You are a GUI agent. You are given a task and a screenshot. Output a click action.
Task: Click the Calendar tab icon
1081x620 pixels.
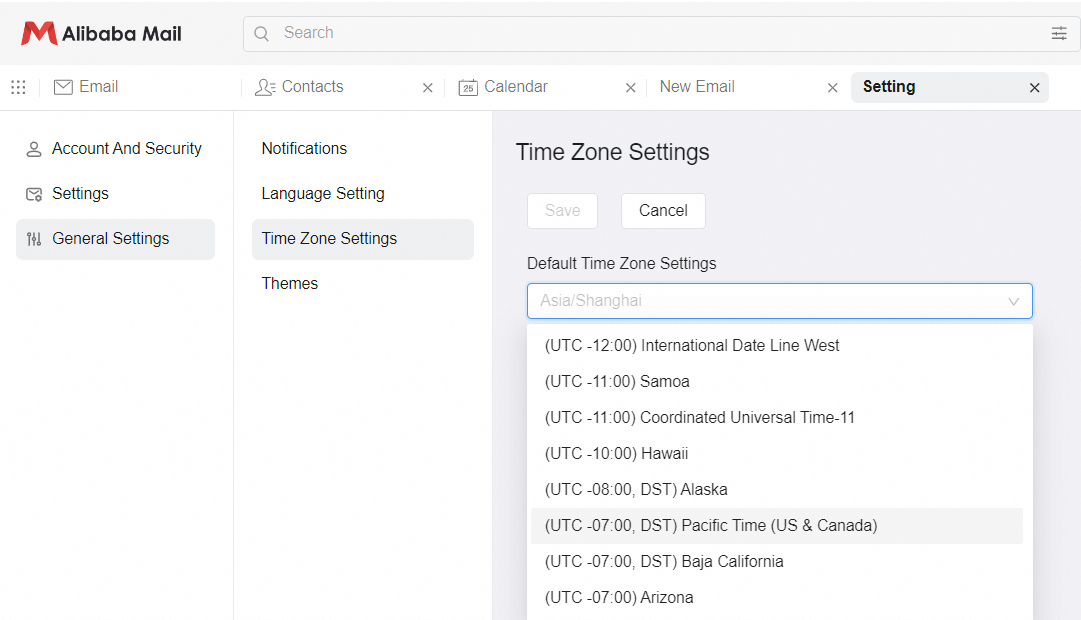point(468,87)
